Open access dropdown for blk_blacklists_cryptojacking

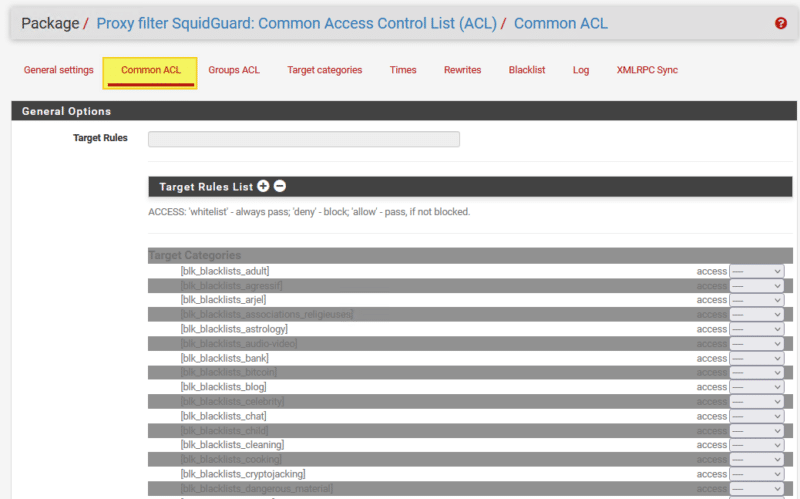coord(756,474)
